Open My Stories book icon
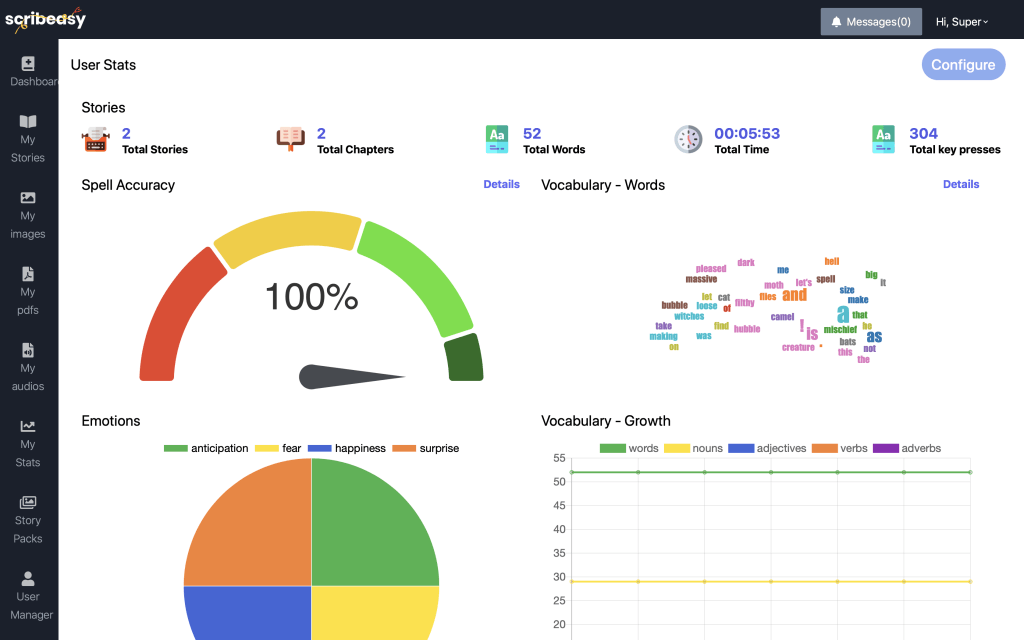This screenshot has width=1024, height=640. (28, 121)
